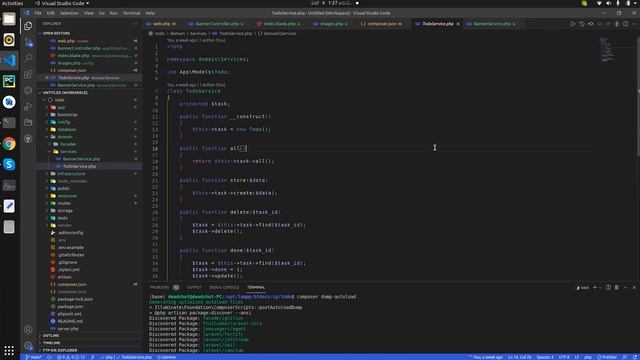Switch to the BannerService.php editor tab
The width and height of the screenshot is (640, 360).
click(x=492, y=24)
